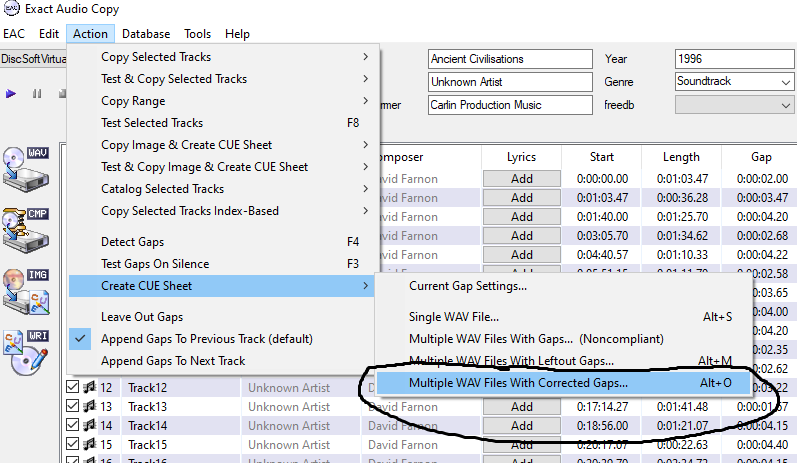Click Add lyrics button for start 0:04:40.57
Screen dimensions: 797x463
click(x=522, y=255)
